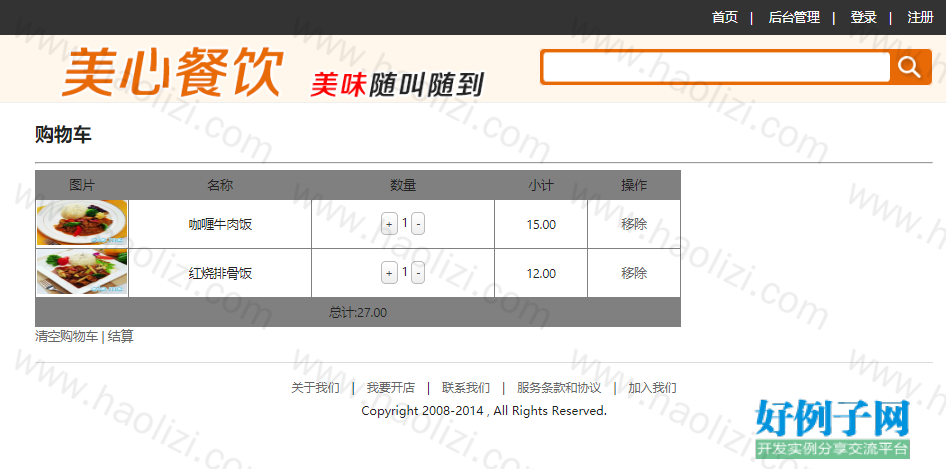Click the 购物车 page heading

[x=63, y=135]
